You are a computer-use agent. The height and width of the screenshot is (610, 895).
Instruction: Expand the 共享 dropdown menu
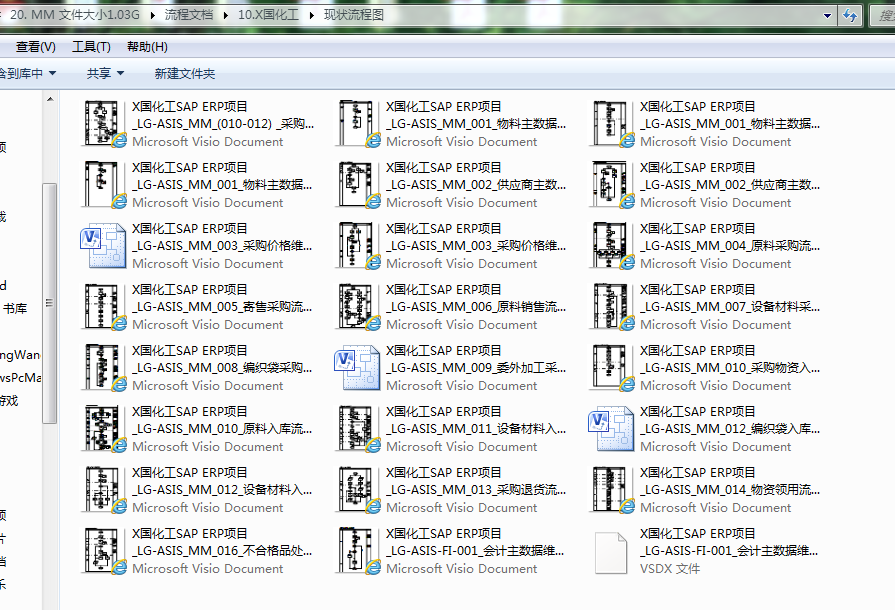(120, 73)
